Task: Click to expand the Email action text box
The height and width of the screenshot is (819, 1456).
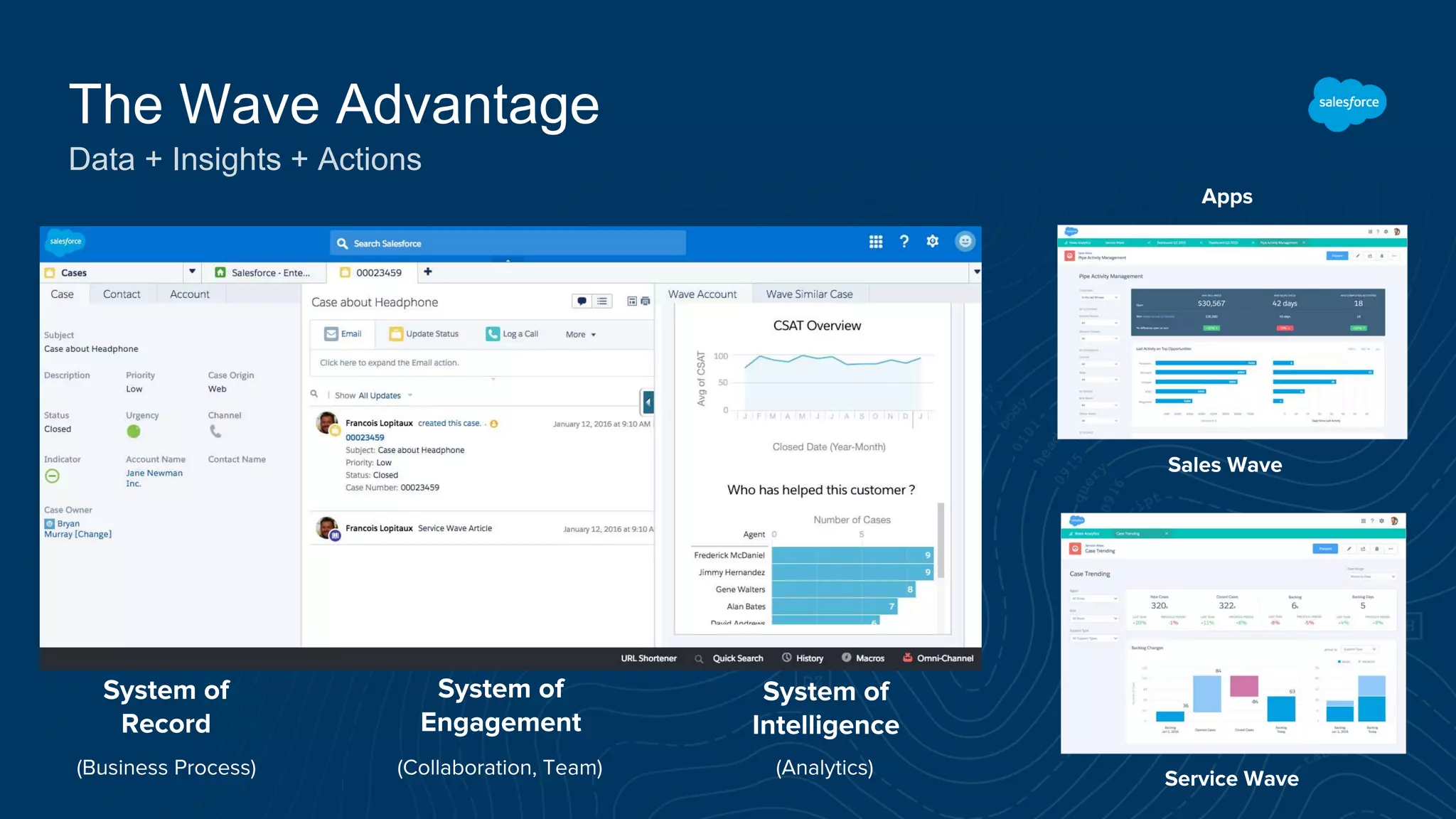Action: 481,363
